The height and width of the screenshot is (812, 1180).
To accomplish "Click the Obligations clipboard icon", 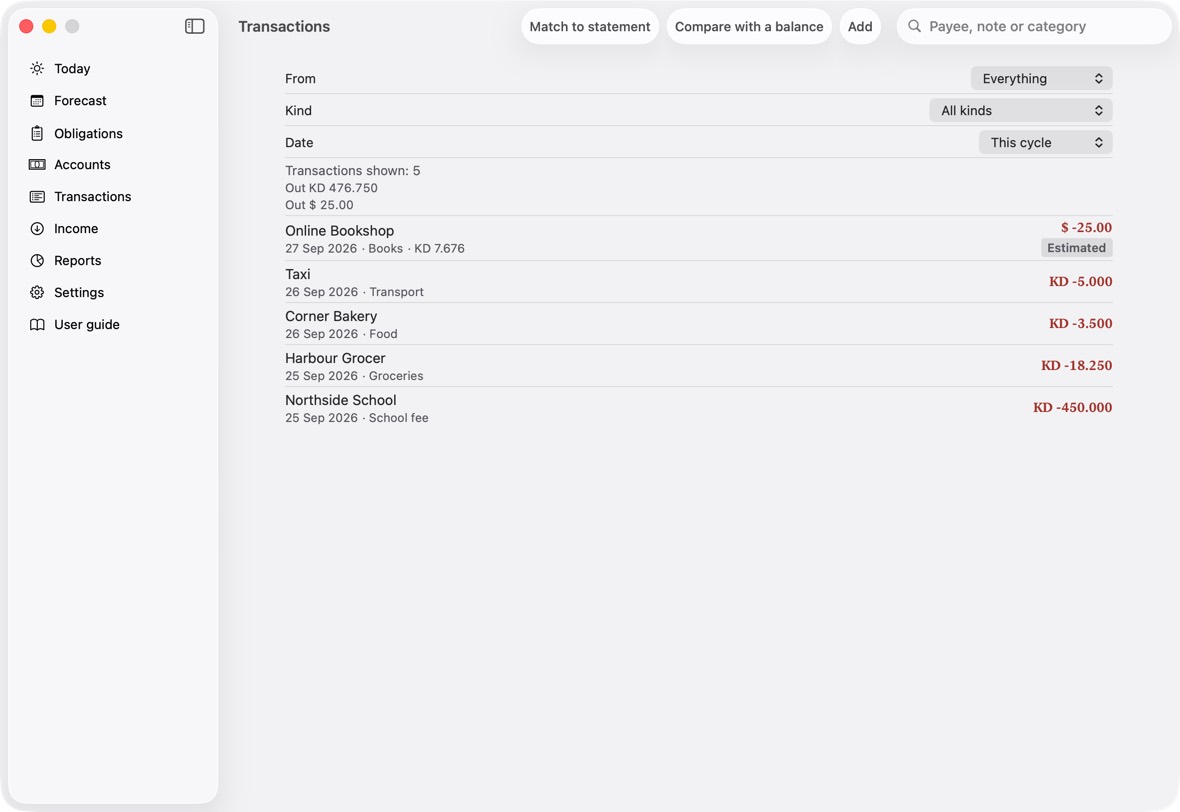I will 37,133.
